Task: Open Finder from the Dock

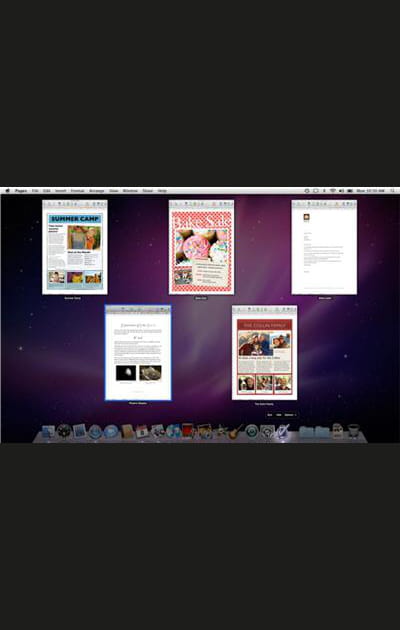Action: click(48, 431)
